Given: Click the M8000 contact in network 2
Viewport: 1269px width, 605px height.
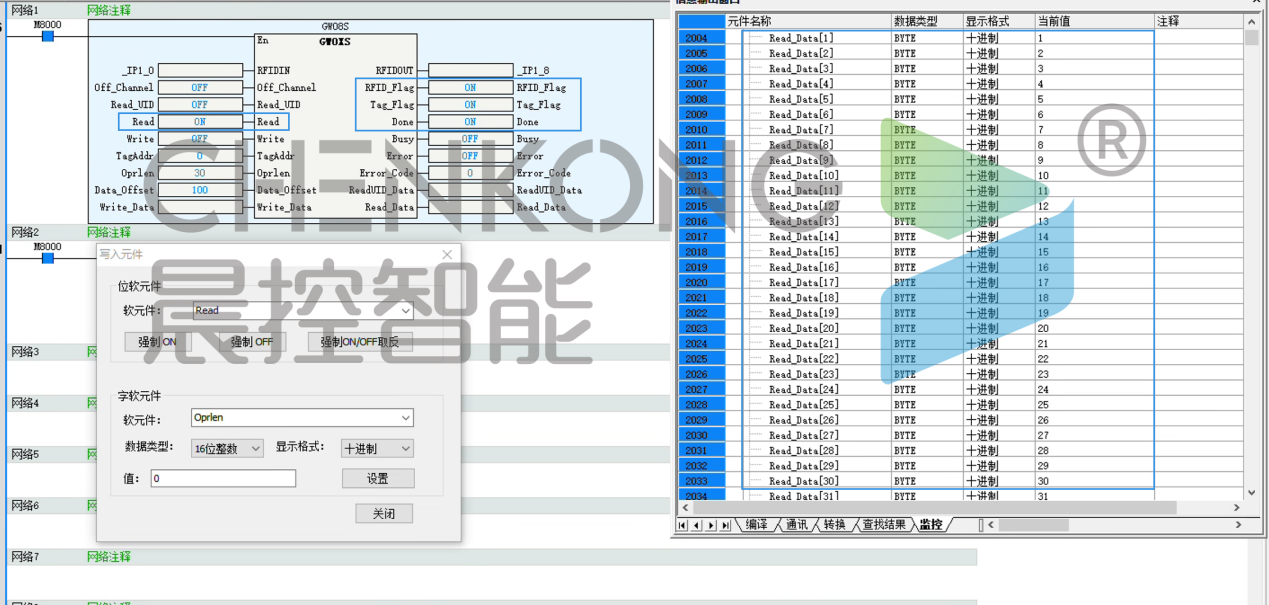Looking at the screenshot, I should pyautogui.click(x=47, y=258).
